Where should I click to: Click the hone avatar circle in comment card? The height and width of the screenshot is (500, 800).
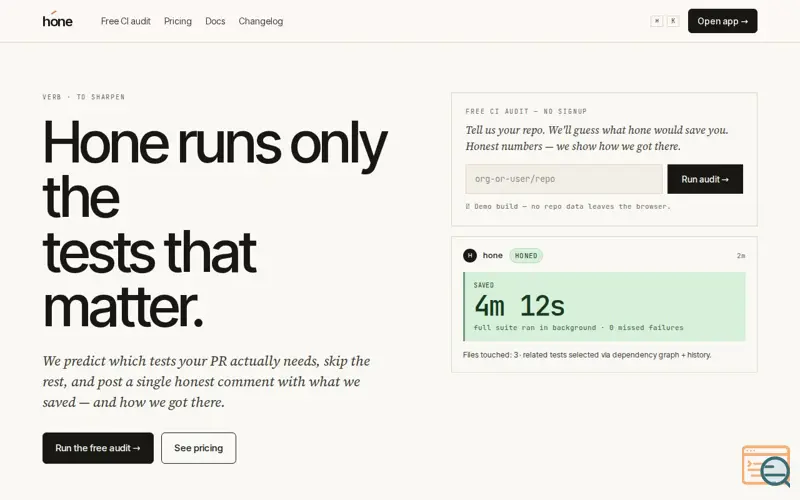point(470,256)
